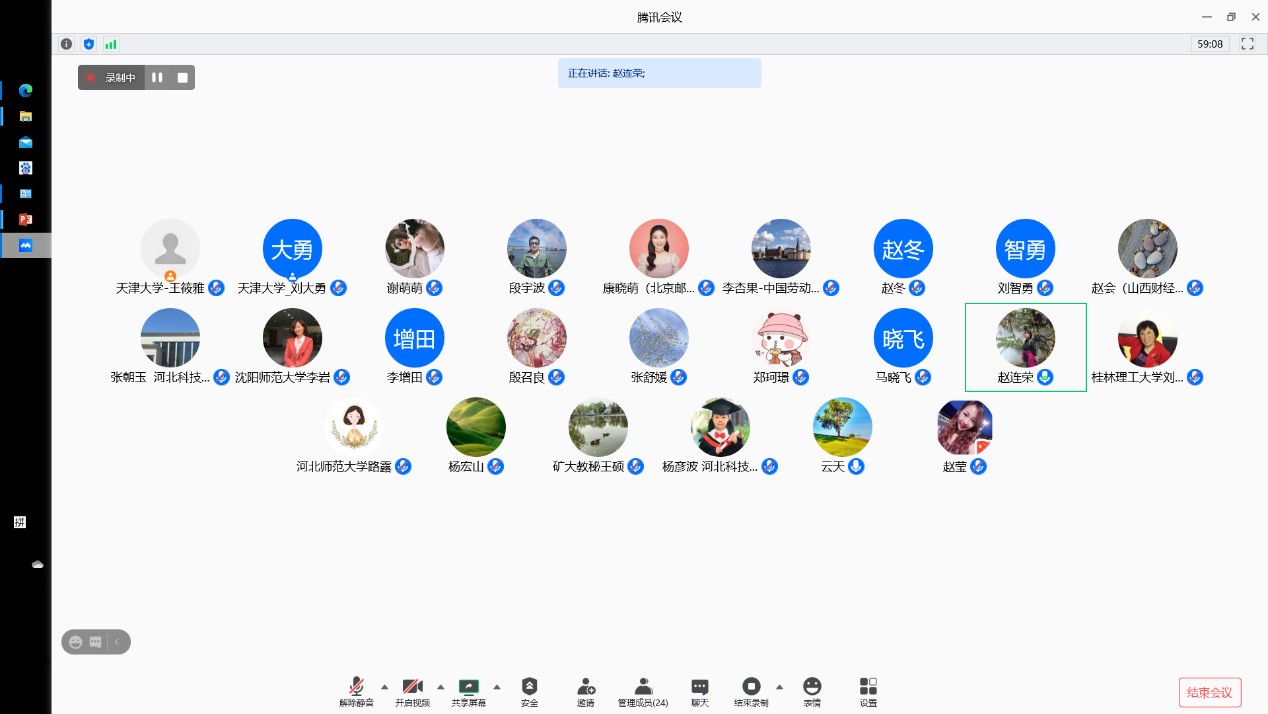
Task: Open 管理成员(24) member management
Action: [x=643, y=688]
